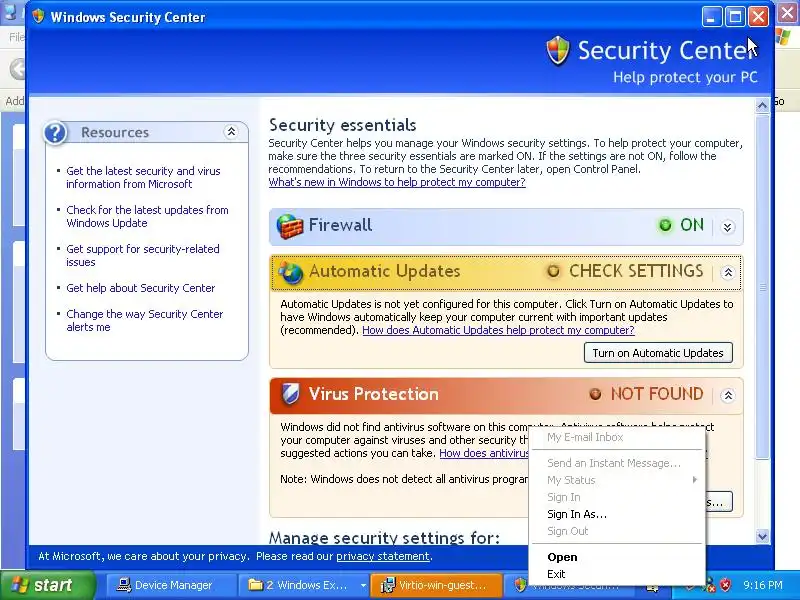The height and width of the screenshot is (600, 800).
Task: Click 'Get the latest security and virus information' link
Action: coord(143,178)
